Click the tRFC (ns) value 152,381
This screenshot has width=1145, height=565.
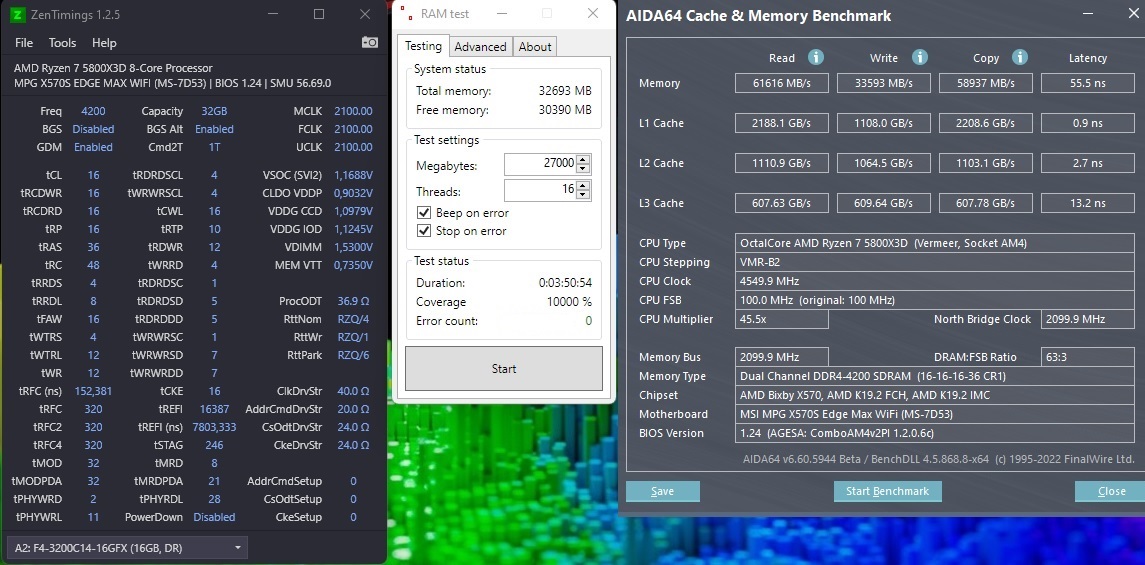coord(93,391)
